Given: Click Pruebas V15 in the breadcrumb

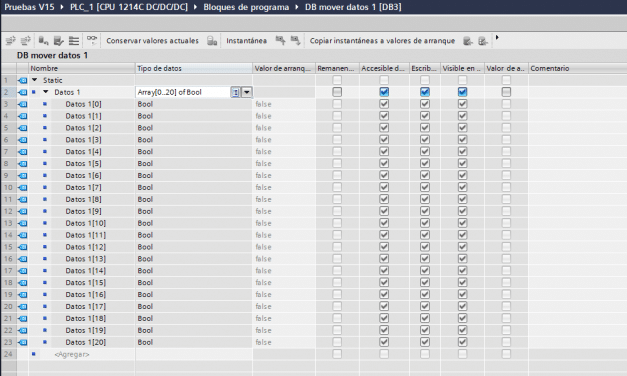Looking at the screenshot, I should [29, 7].
